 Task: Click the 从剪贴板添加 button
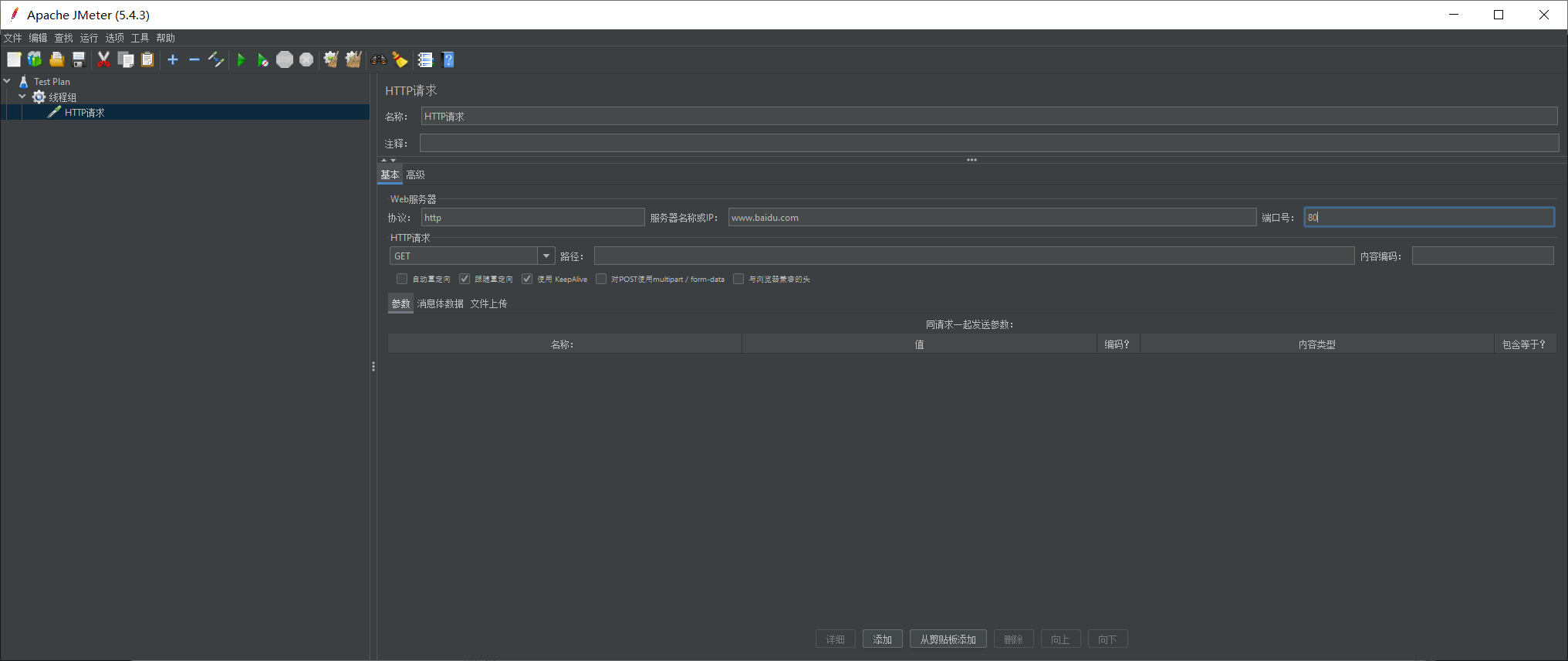click(948, 639)
